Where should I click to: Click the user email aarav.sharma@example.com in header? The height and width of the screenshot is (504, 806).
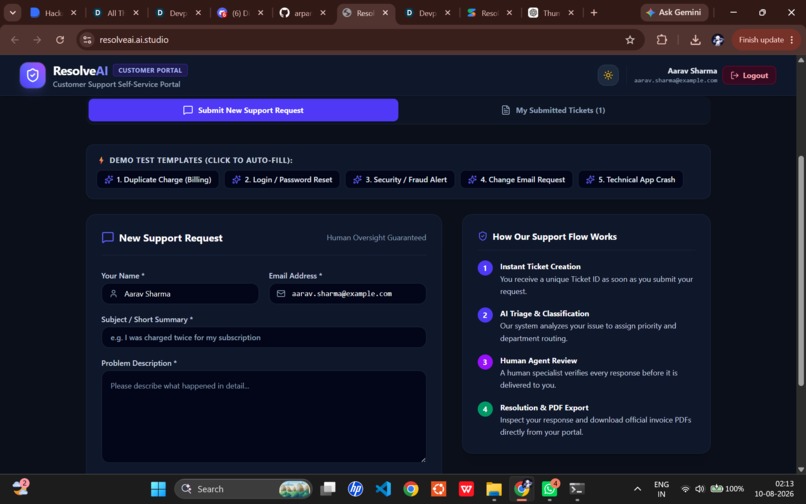click(675, 81)
